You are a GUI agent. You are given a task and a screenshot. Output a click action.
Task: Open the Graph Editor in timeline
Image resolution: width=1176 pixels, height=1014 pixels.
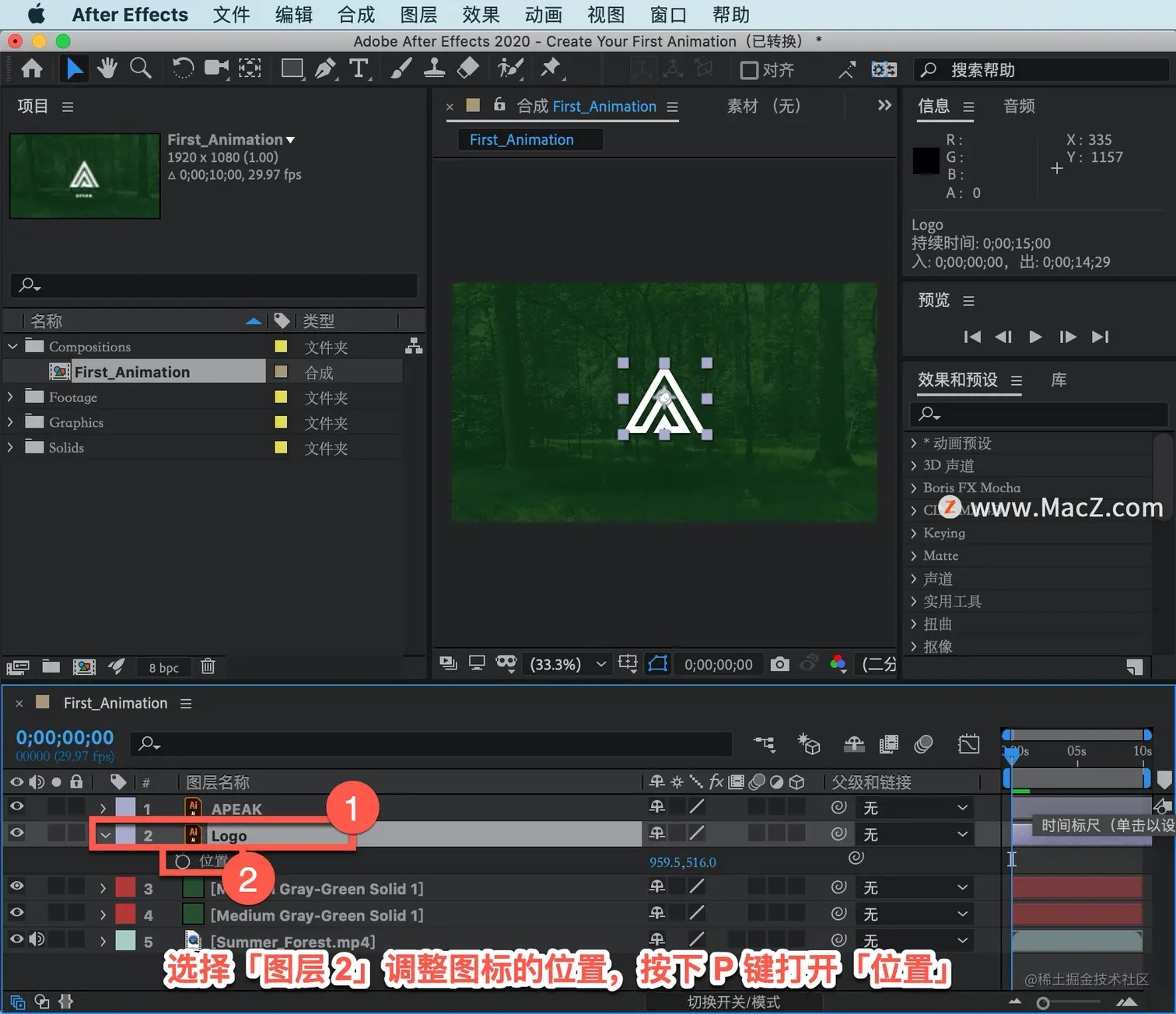pos(969,744)
